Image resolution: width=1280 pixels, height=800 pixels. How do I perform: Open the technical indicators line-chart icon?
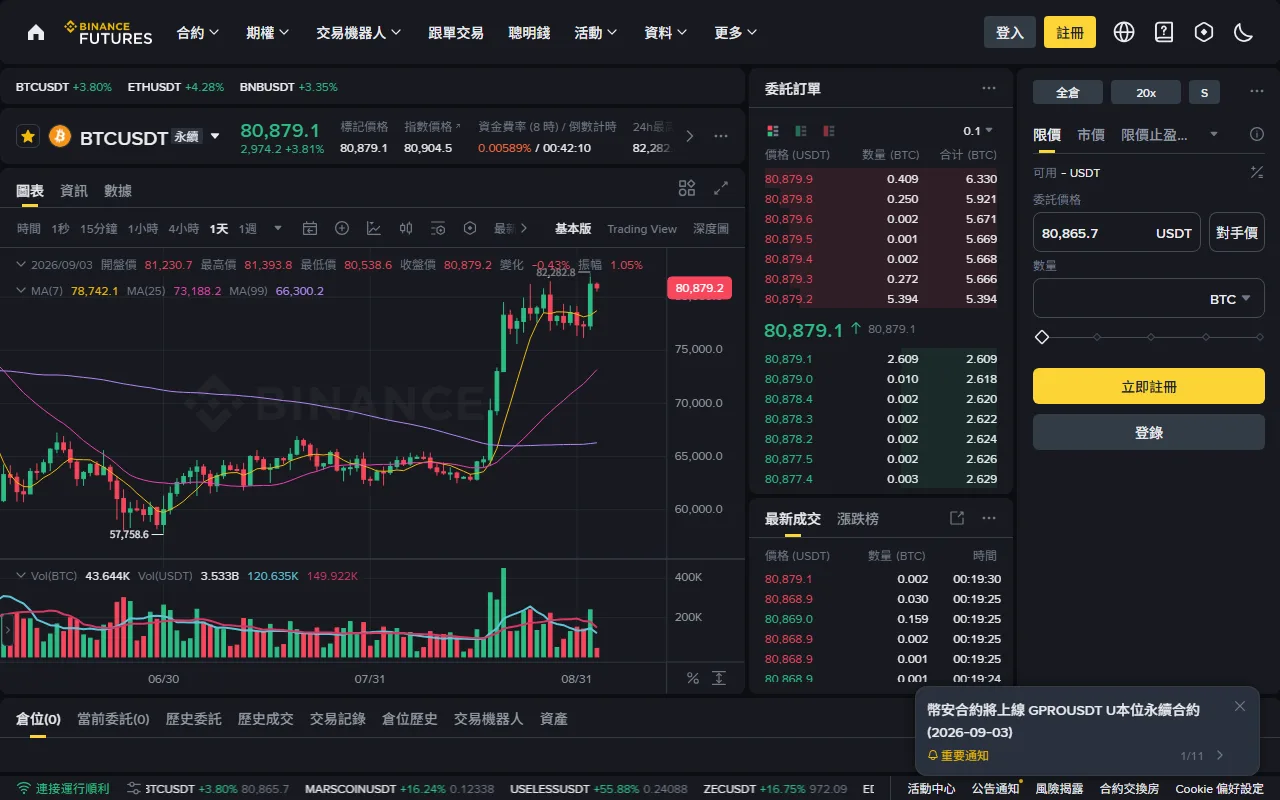[374, 228]
